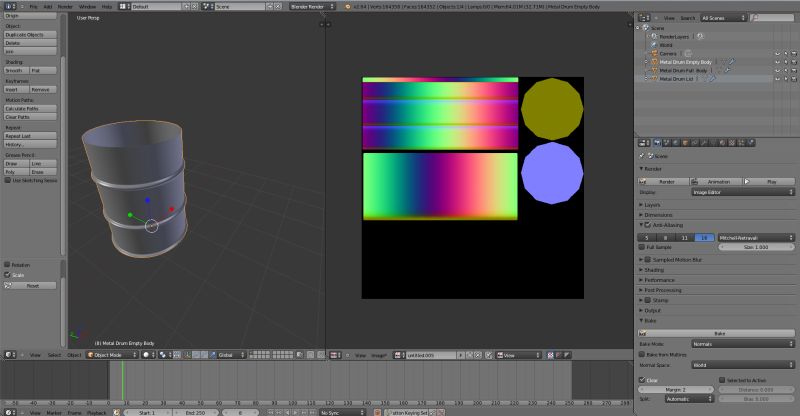Open the Render properties tab icon
Screen dimensions: 800x416
pos(657,143)
